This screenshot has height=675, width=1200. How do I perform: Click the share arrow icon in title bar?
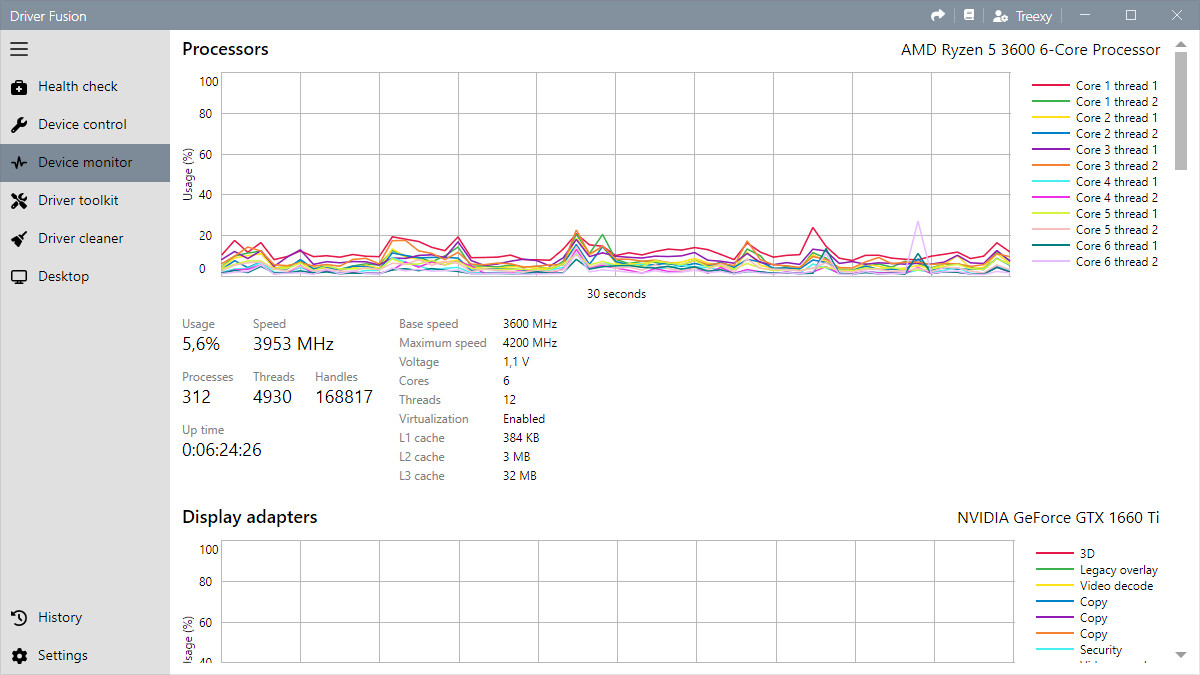tap(938, 15)
